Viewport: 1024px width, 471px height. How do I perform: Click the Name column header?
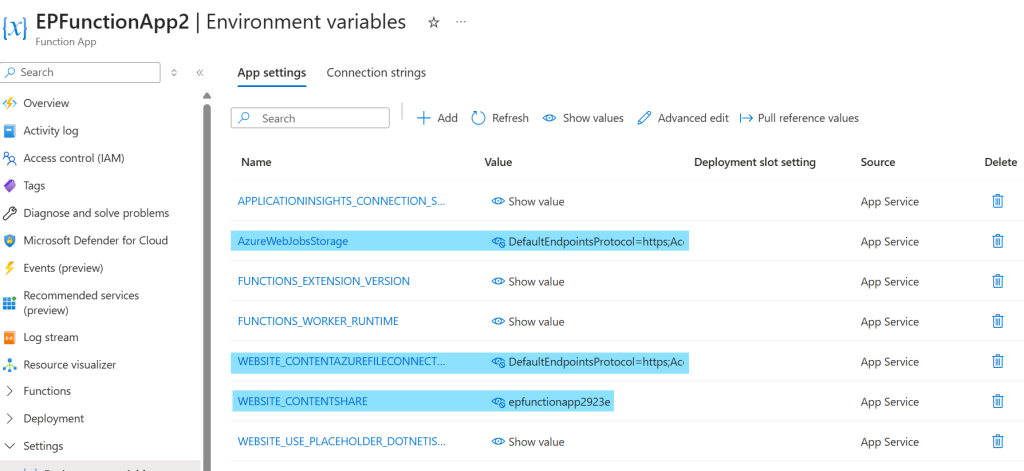pyautogui.click(x=256, y=162)
